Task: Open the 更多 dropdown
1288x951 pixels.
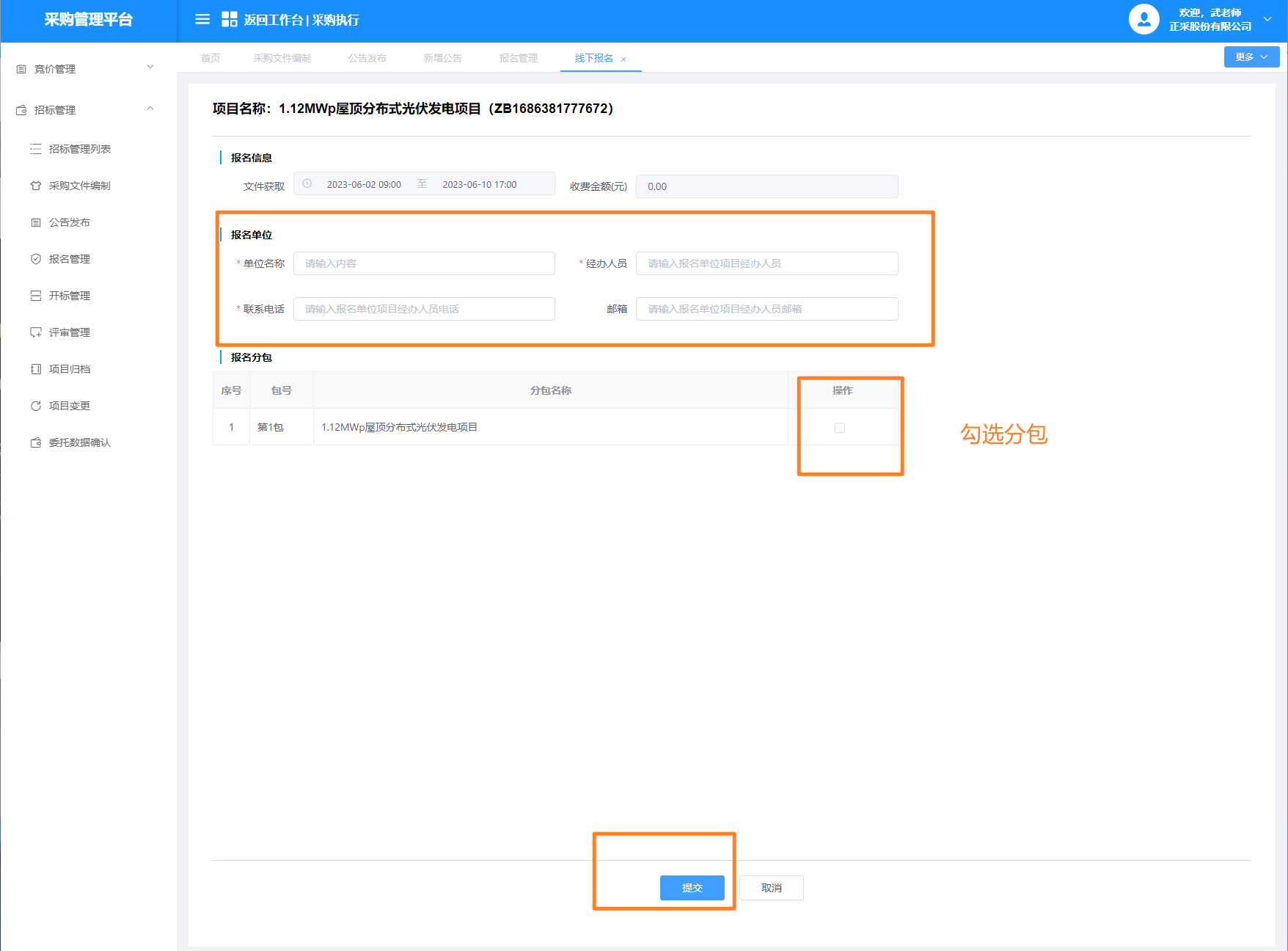Action: [1251, 57]
